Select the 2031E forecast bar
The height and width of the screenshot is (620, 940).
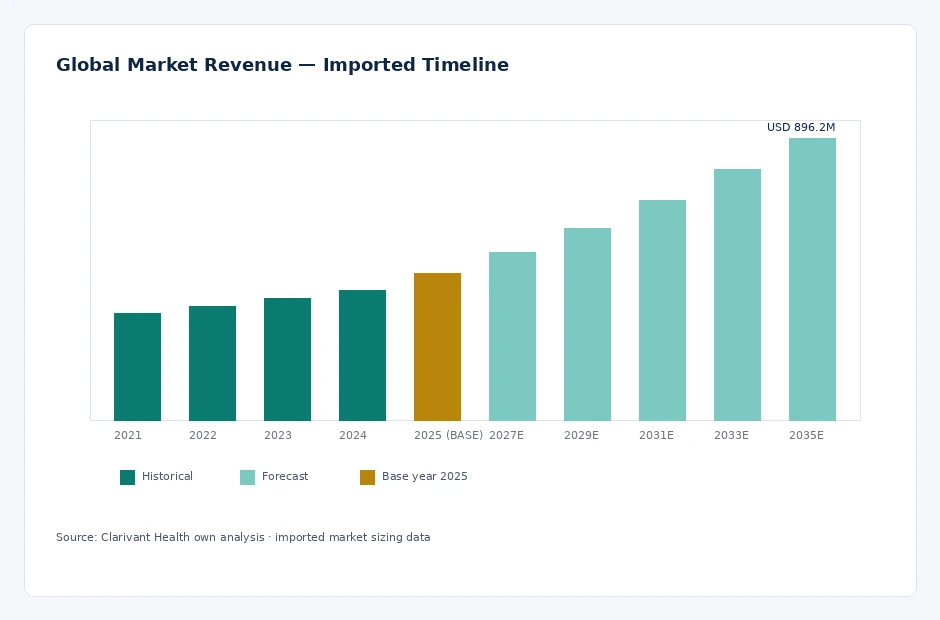662,311
